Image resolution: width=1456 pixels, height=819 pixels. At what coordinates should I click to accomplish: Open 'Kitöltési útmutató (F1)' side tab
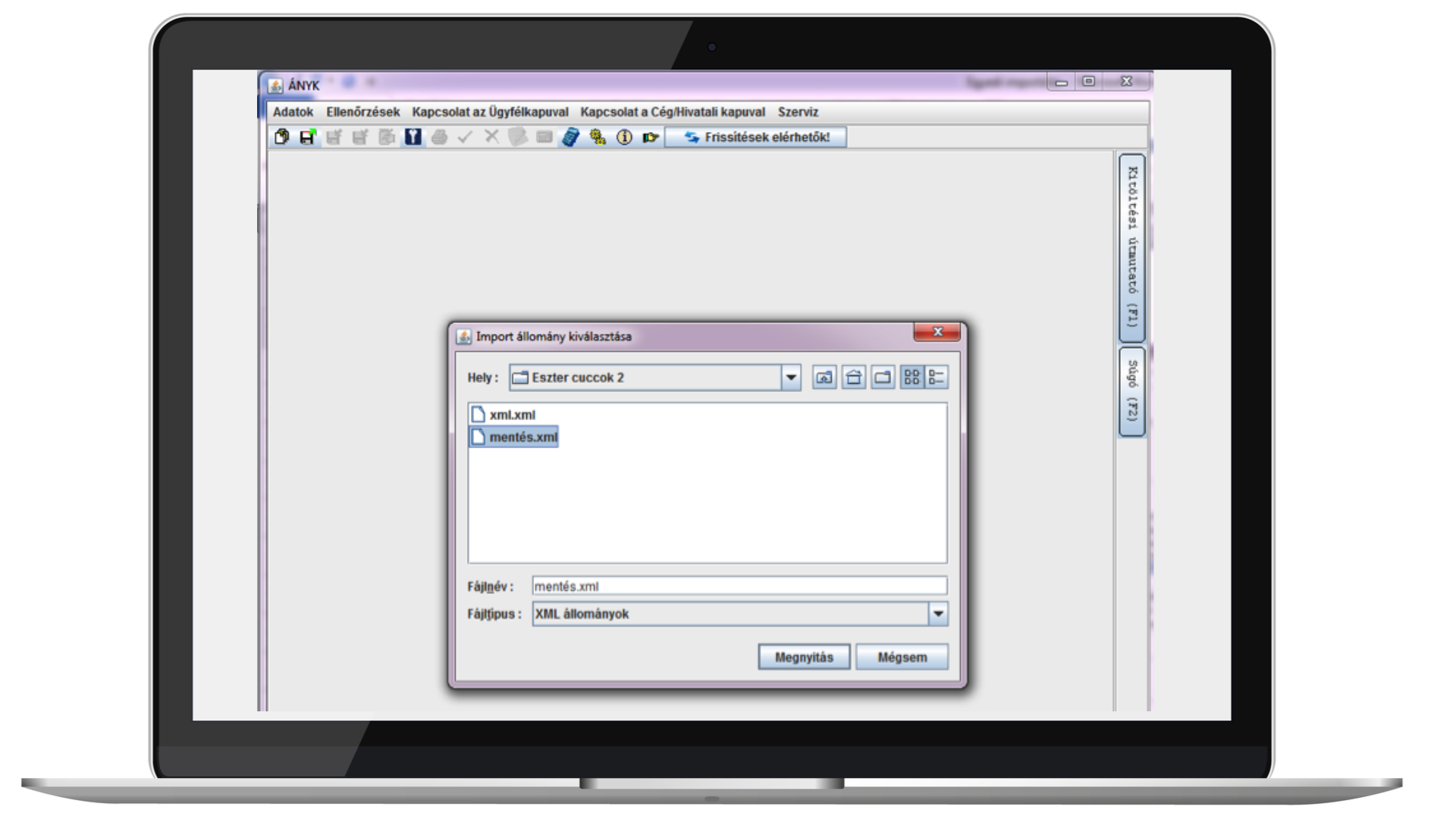tap(1131, 247)
